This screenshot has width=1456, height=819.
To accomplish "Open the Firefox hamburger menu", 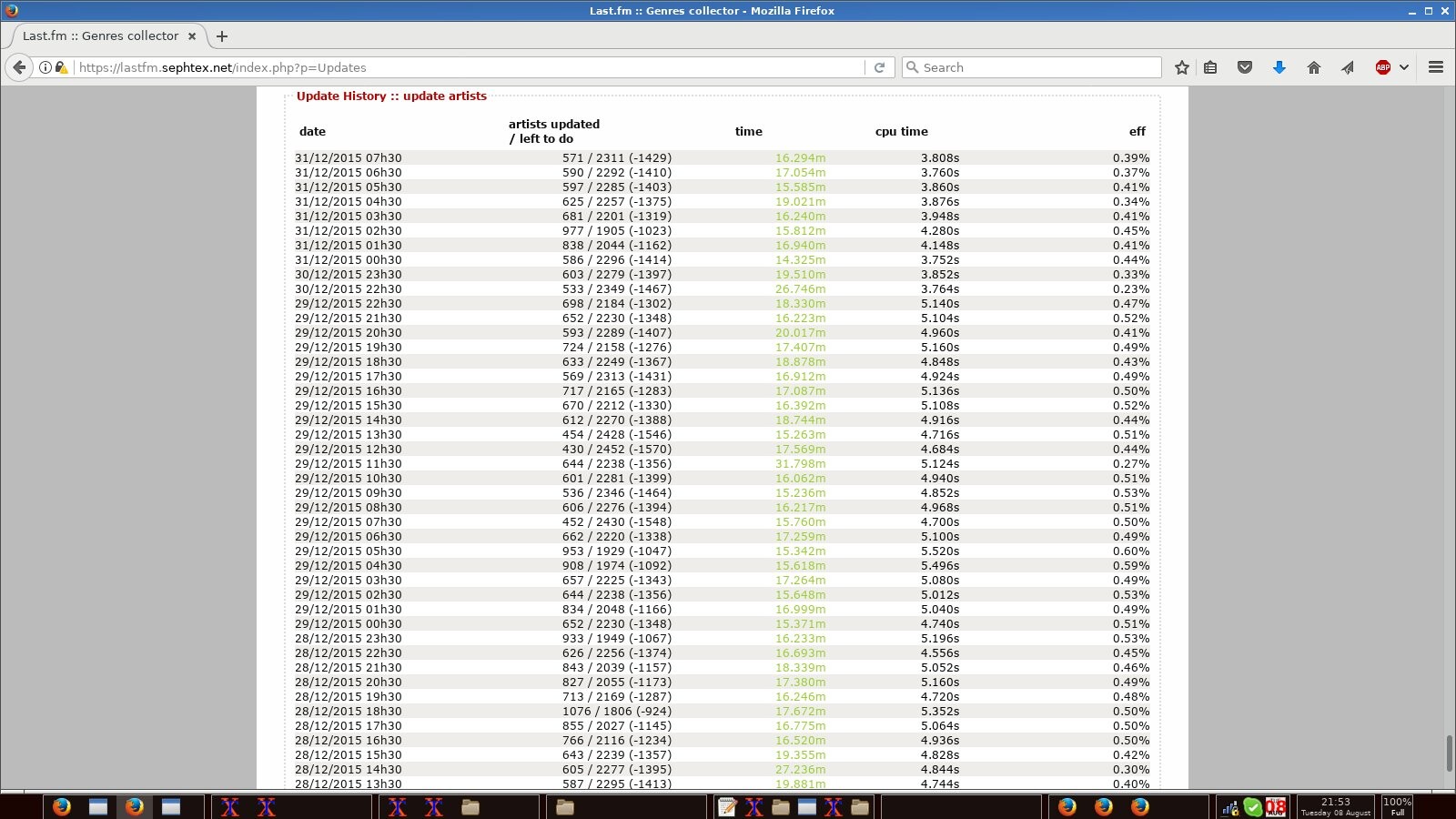I will click(1436, 67).
